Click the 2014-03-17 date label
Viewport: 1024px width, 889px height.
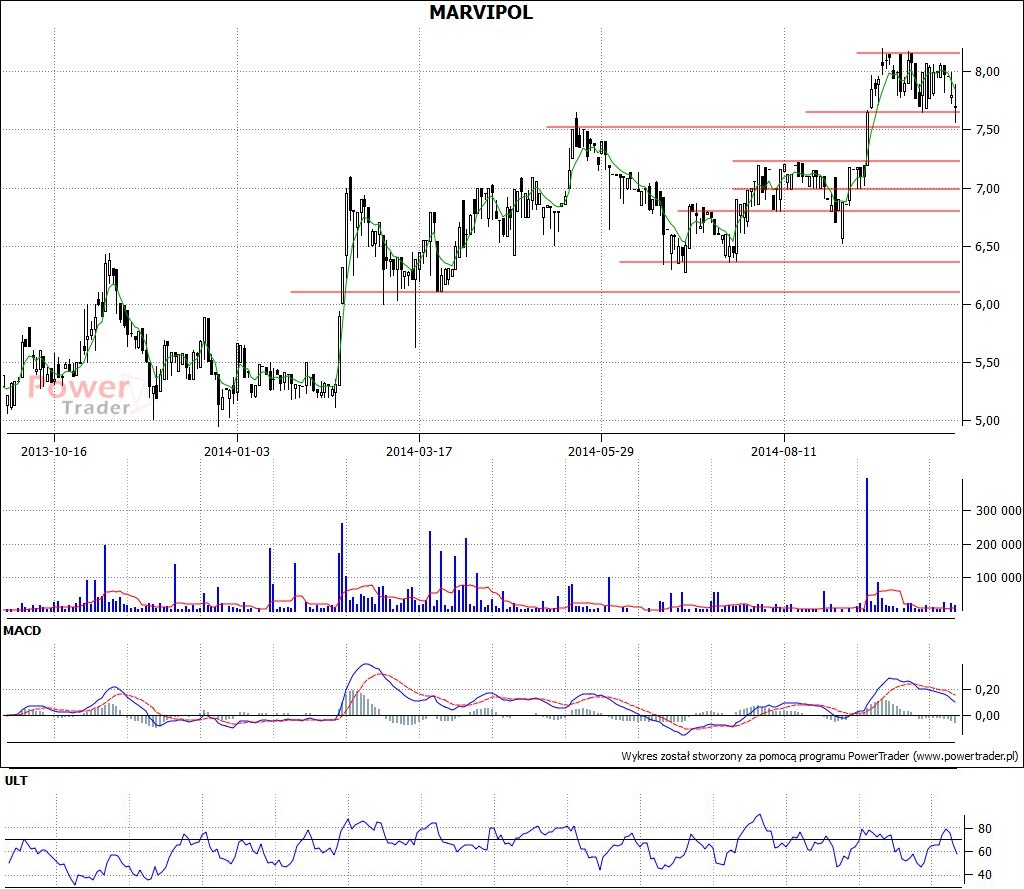click(x=419, y=451)
